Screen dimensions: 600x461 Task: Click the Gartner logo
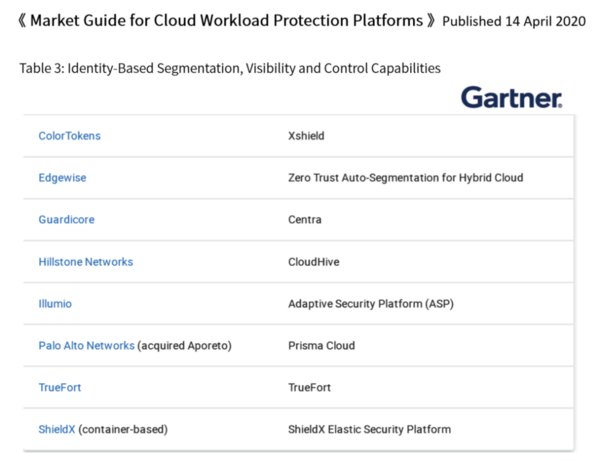[512, 97]
